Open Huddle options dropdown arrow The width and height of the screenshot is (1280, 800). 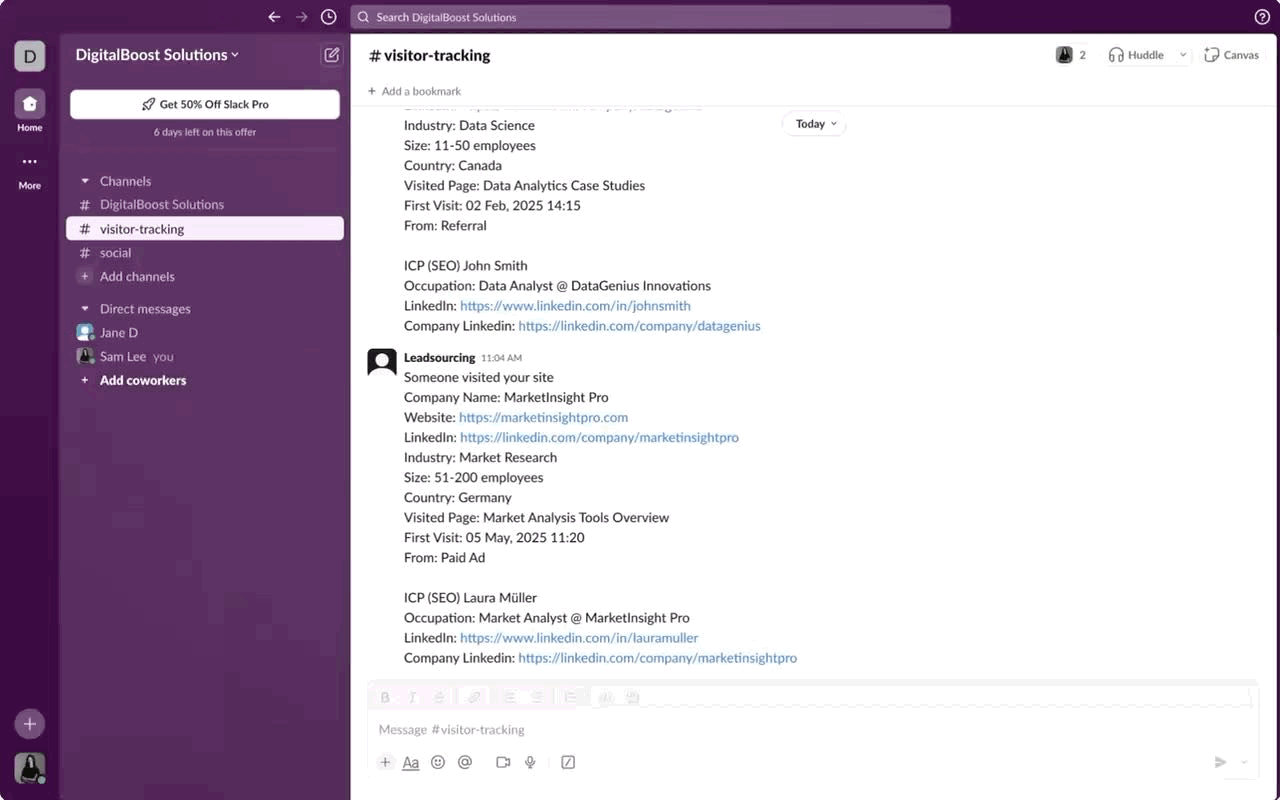1183,55
